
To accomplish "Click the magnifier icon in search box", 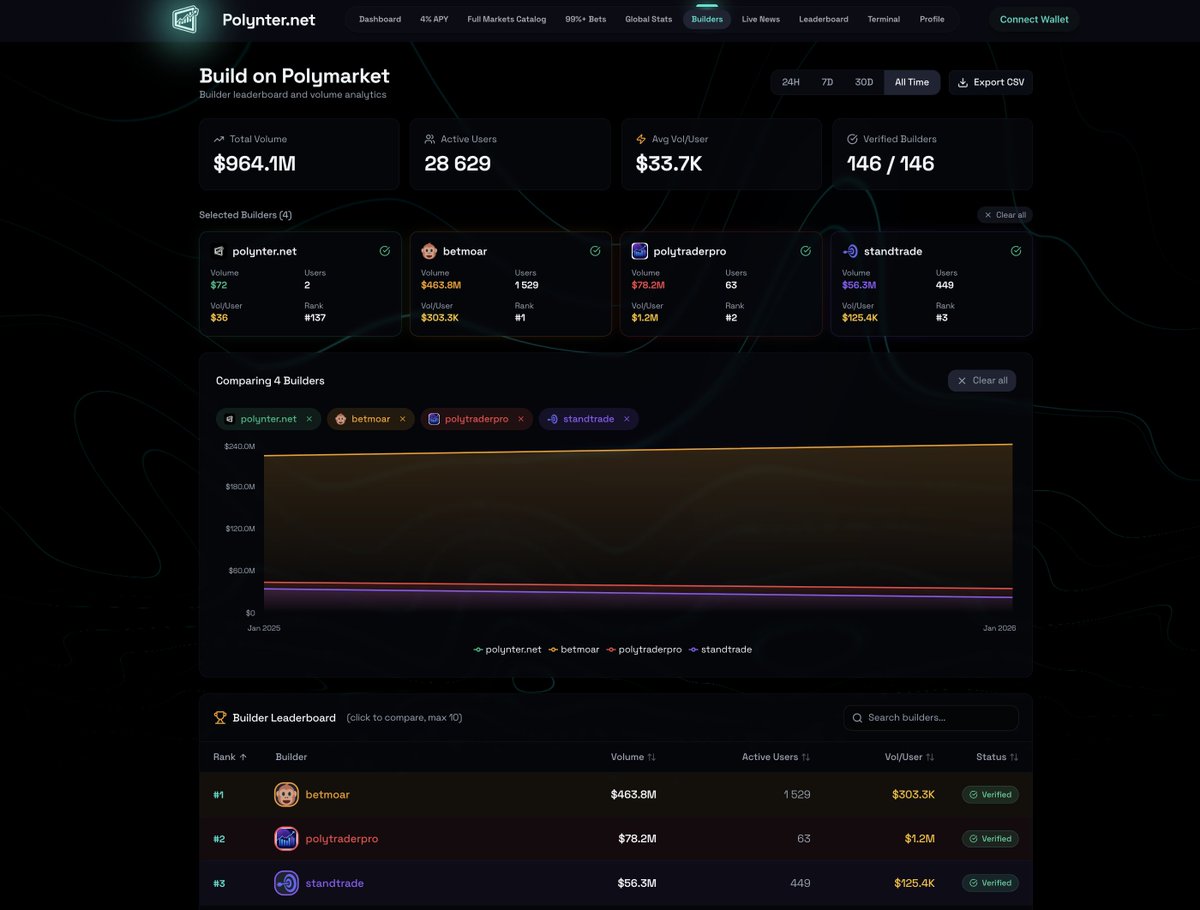I will point(858,718).
